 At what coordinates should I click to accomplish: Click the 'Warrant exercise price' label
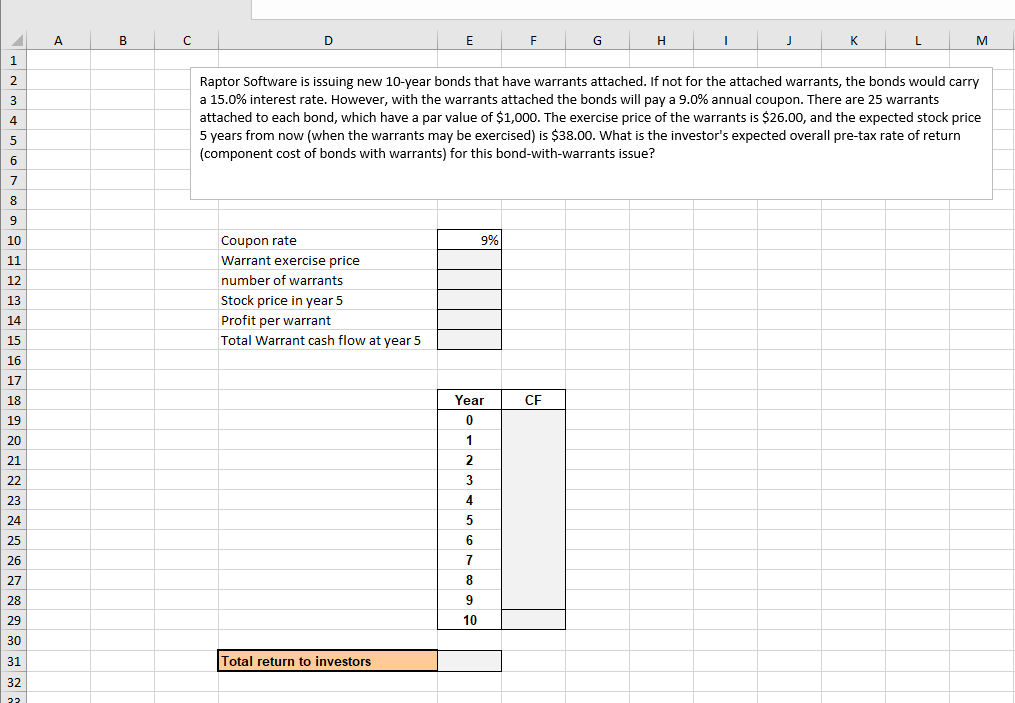[290, 260]
